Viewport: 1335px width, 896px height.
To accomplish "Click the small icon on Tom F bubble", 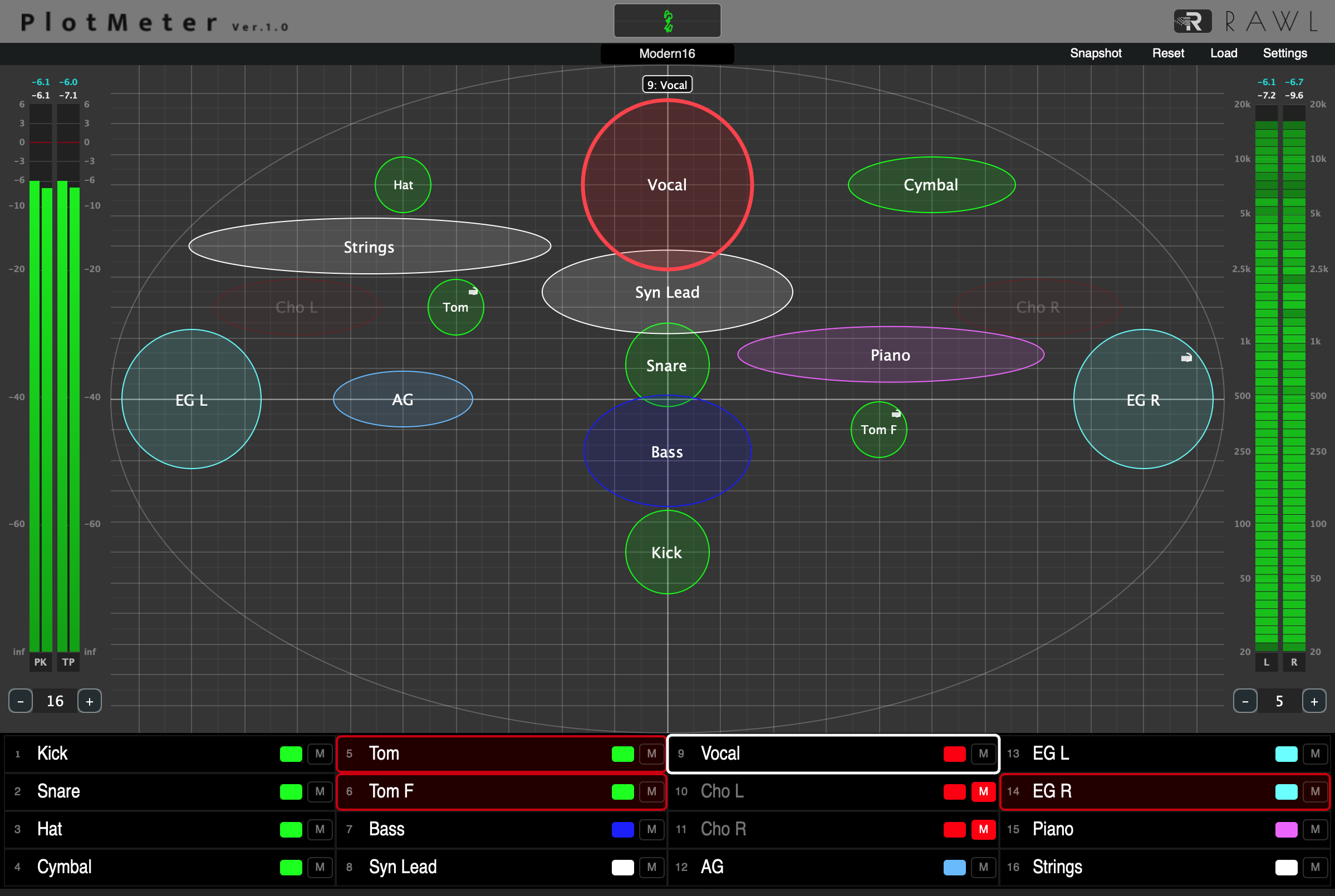I will (x=896, y=413).
